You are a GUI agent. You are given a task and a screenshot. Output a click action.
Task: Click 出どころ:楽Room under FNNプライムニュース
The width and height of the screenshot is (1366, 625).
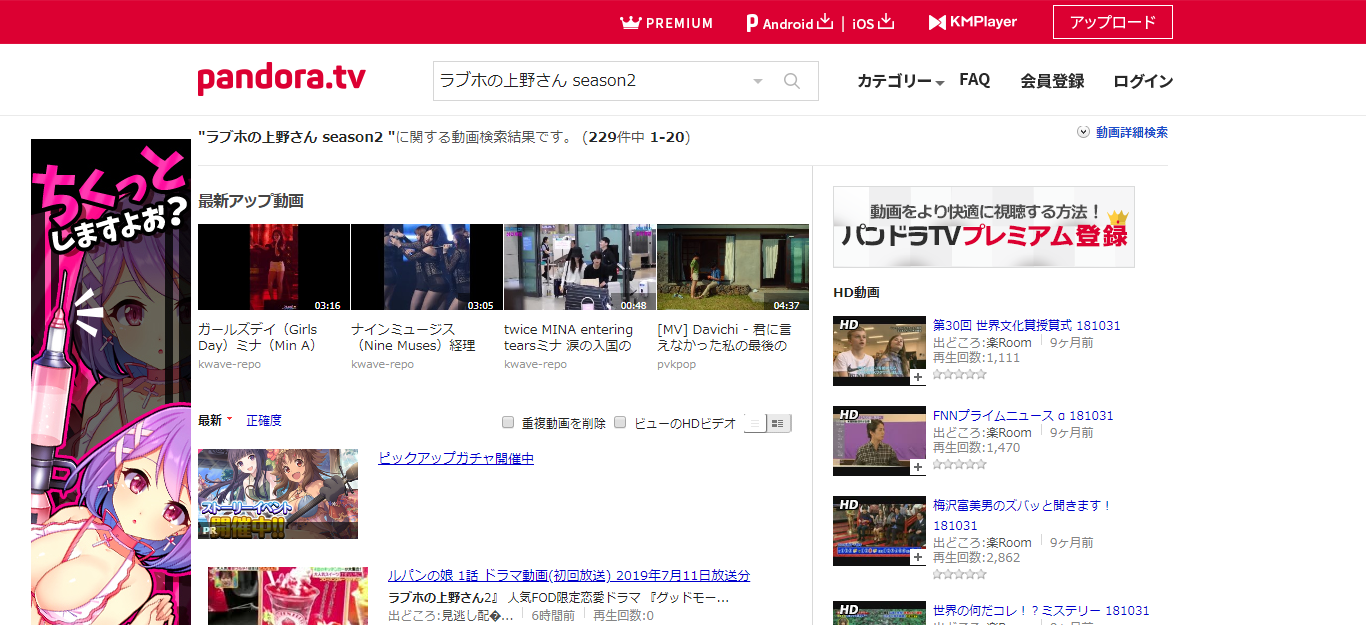coord(982,433)
